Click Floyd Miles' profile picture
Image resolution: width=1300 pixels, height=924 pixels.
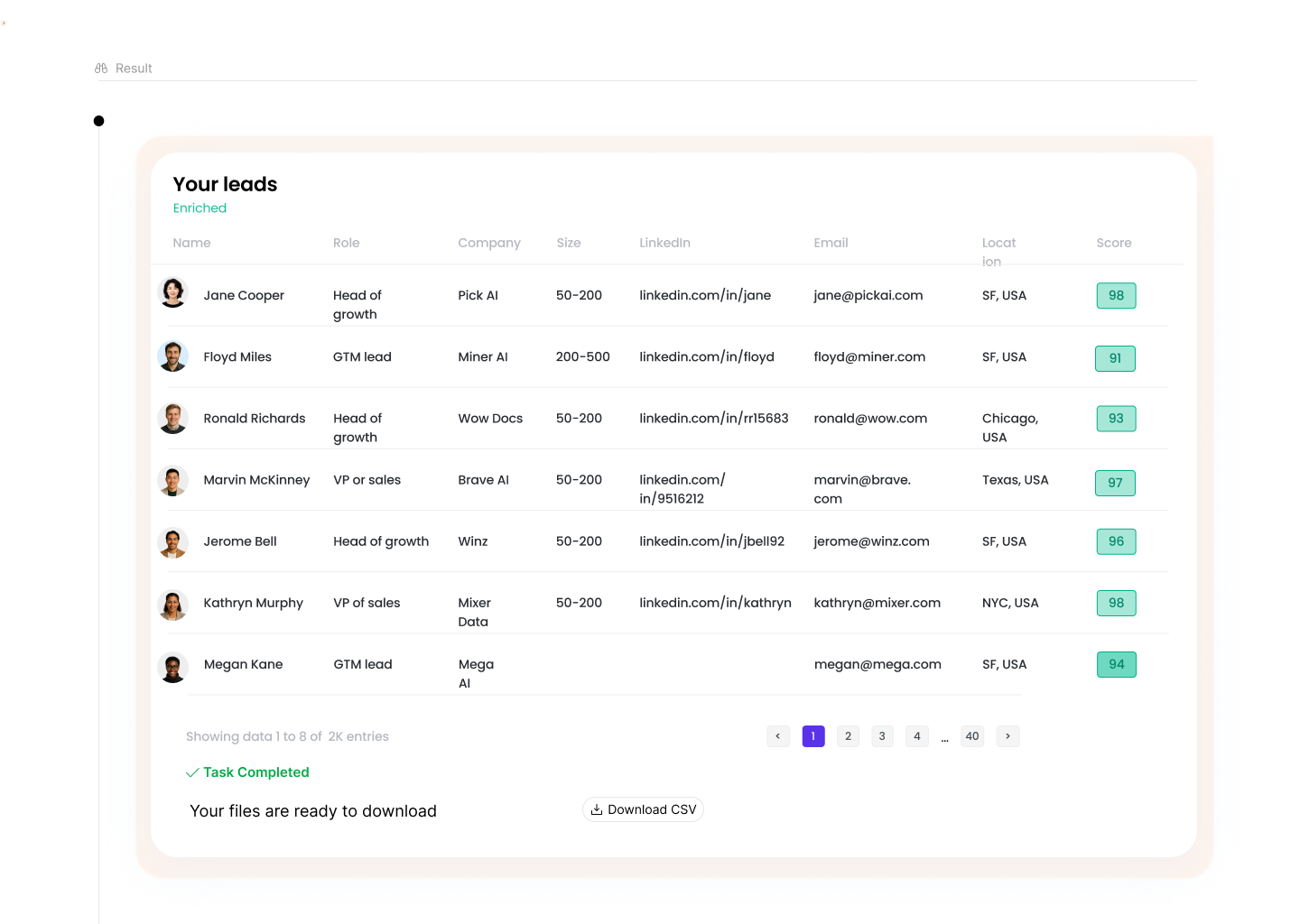click(172, 356)
